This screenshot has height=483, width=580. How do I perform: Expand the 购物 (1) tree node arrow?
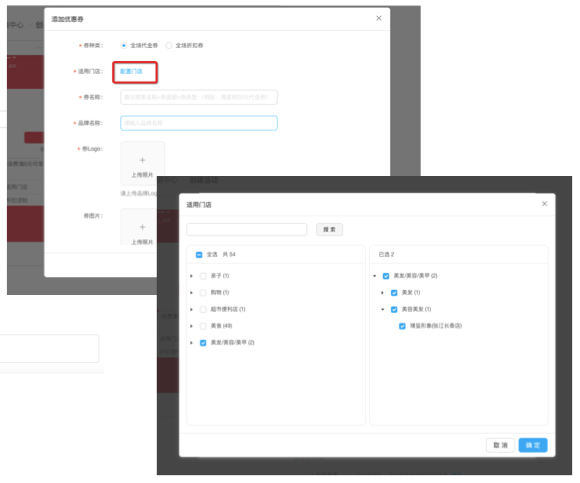(192, 293)
